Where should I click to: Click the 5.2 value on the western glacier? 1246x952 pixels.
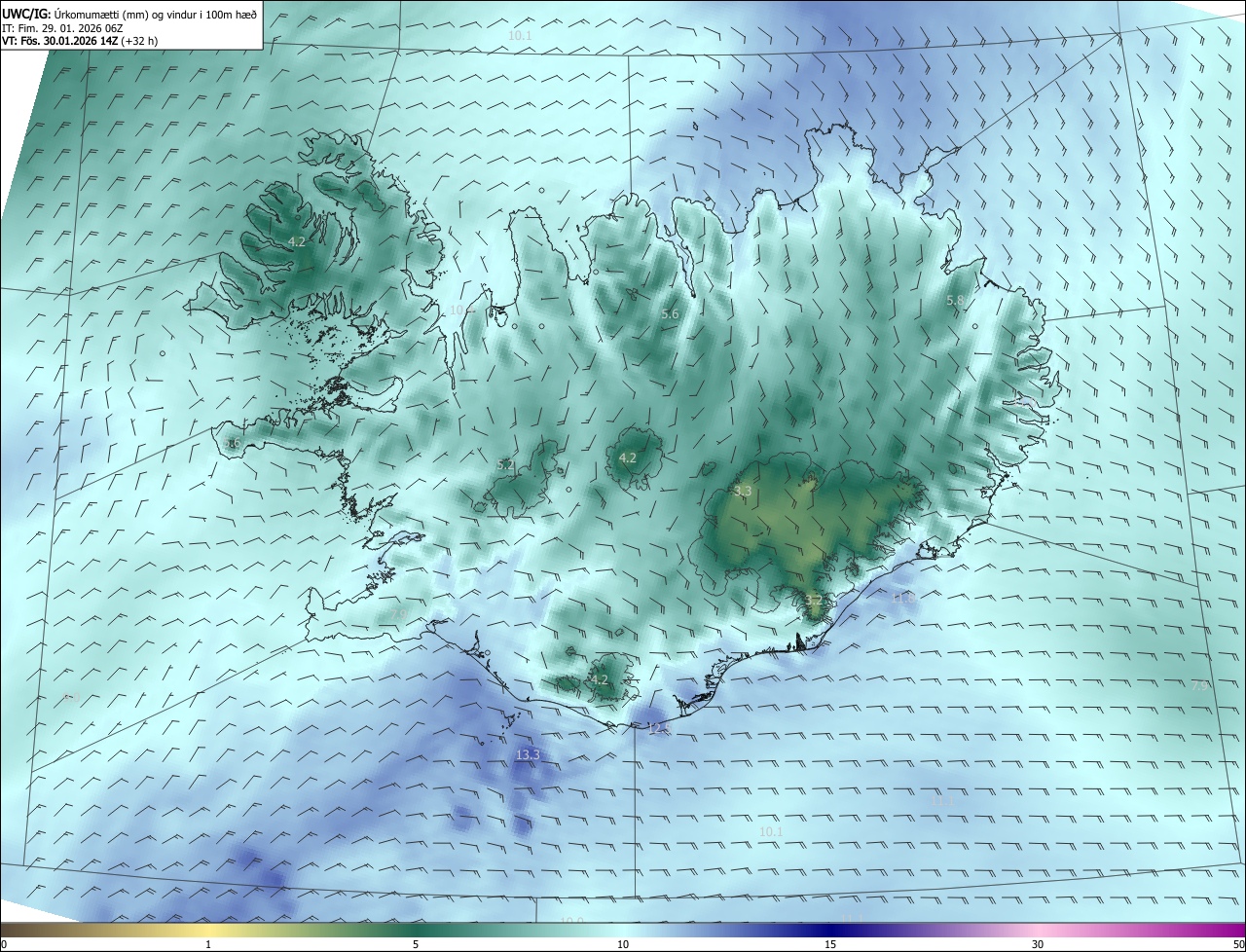(505, 465)
